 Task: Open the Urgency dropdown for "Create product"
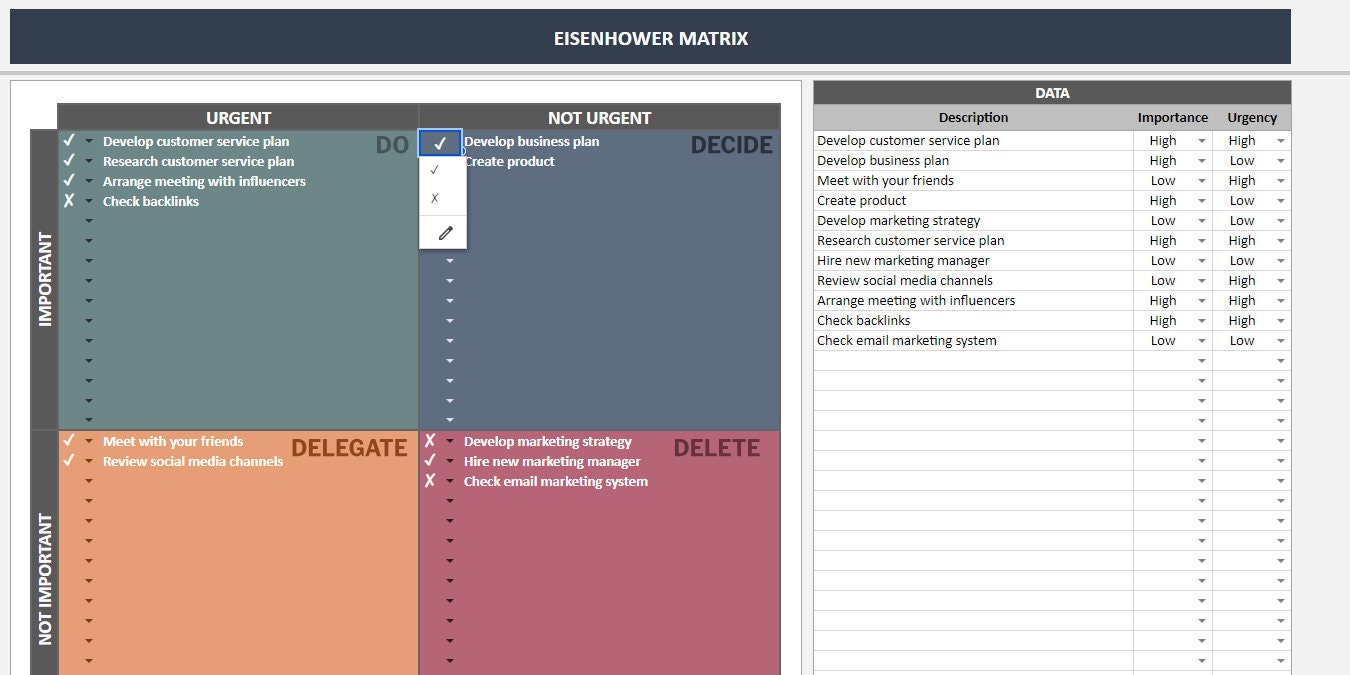click(1280, 200)
